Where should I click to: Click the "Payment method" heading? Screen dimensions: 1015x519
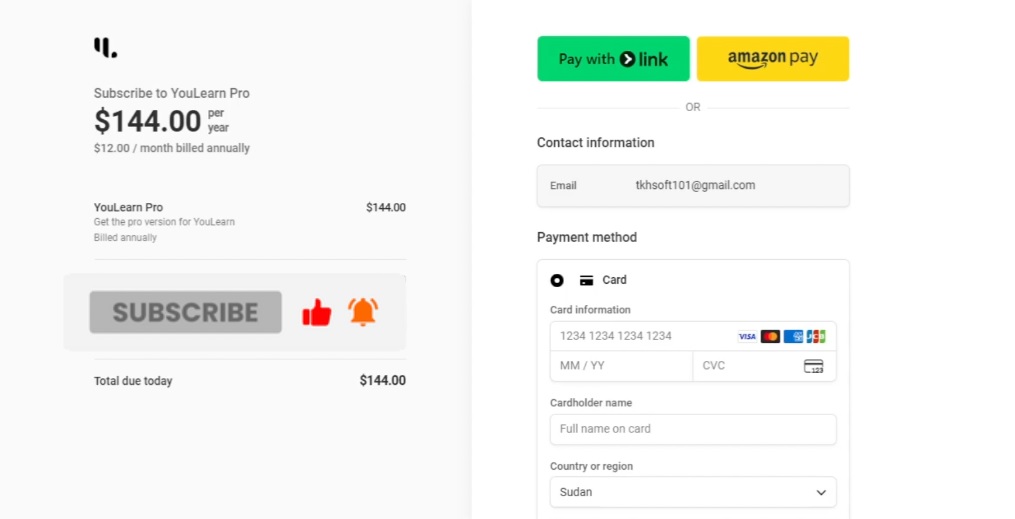point(586,237)
